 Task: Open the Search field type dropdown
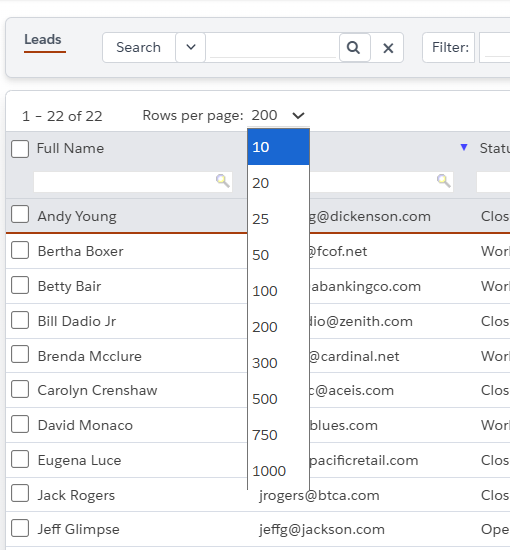tap(190, 47)
